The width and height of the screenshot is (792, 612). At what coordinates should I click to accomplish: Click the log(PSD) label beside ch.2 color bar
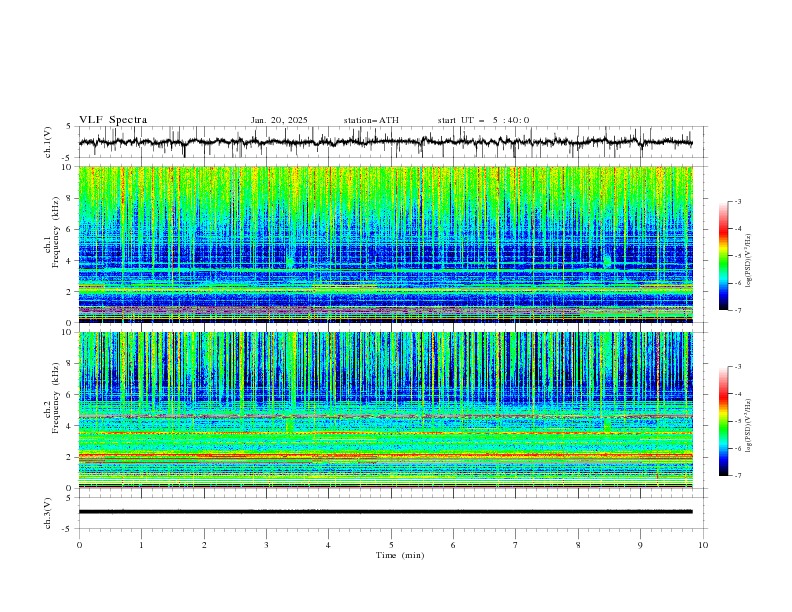749,426
